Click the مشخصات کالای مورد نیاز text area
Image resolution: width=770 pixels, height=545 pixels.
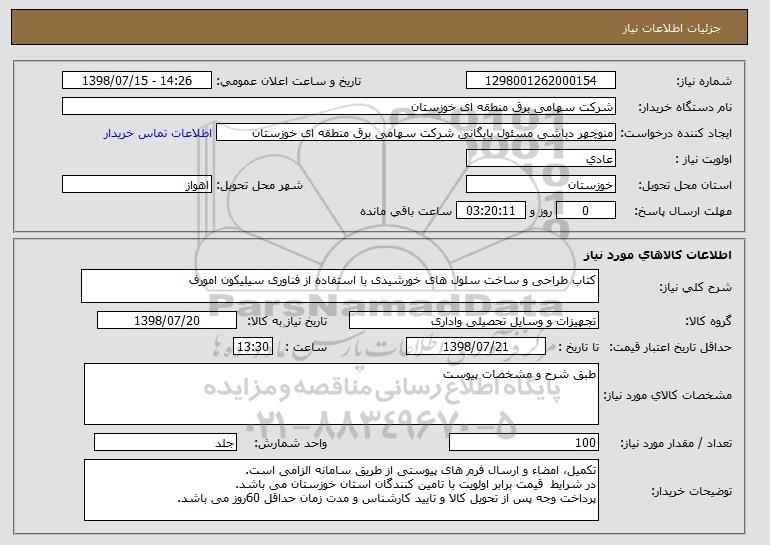pyautogui.click(x=341, y=394)
